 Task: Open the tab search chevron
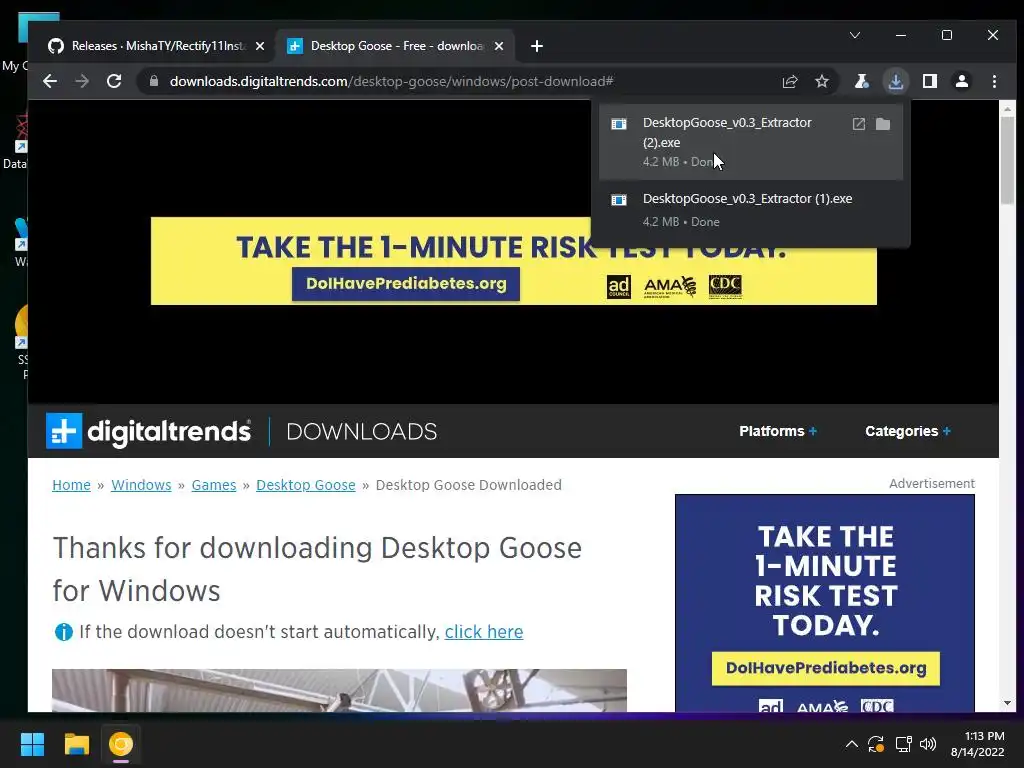pyautogui.click(x=854, y=35)
